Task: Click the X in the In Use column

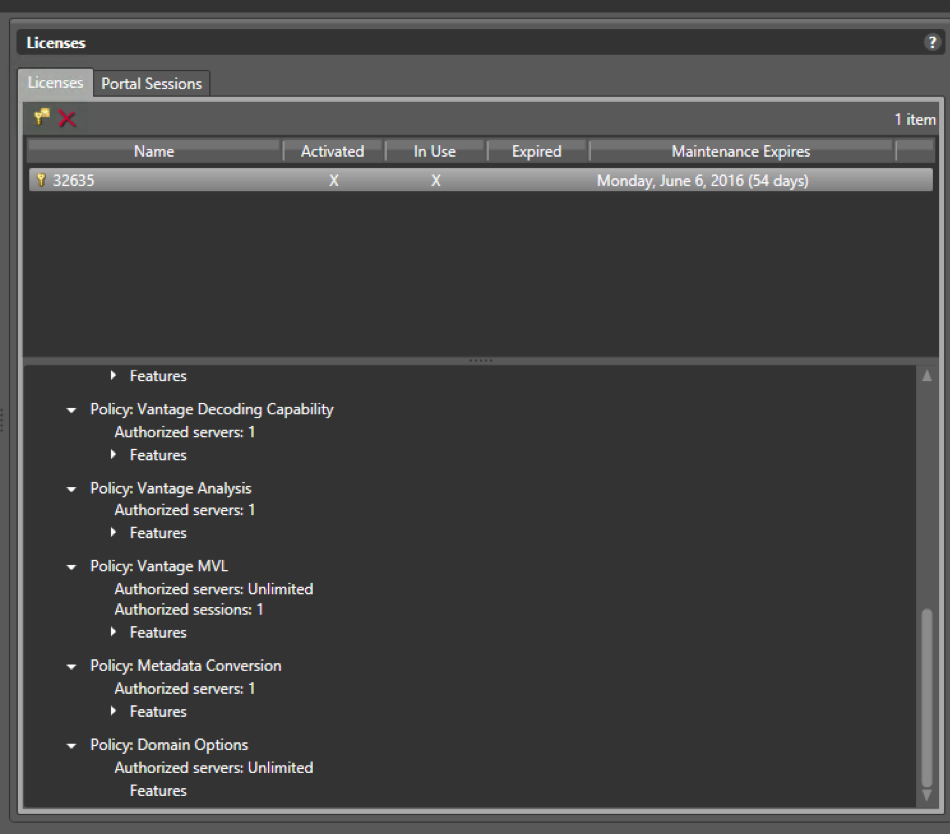Action: pos(435,180)
